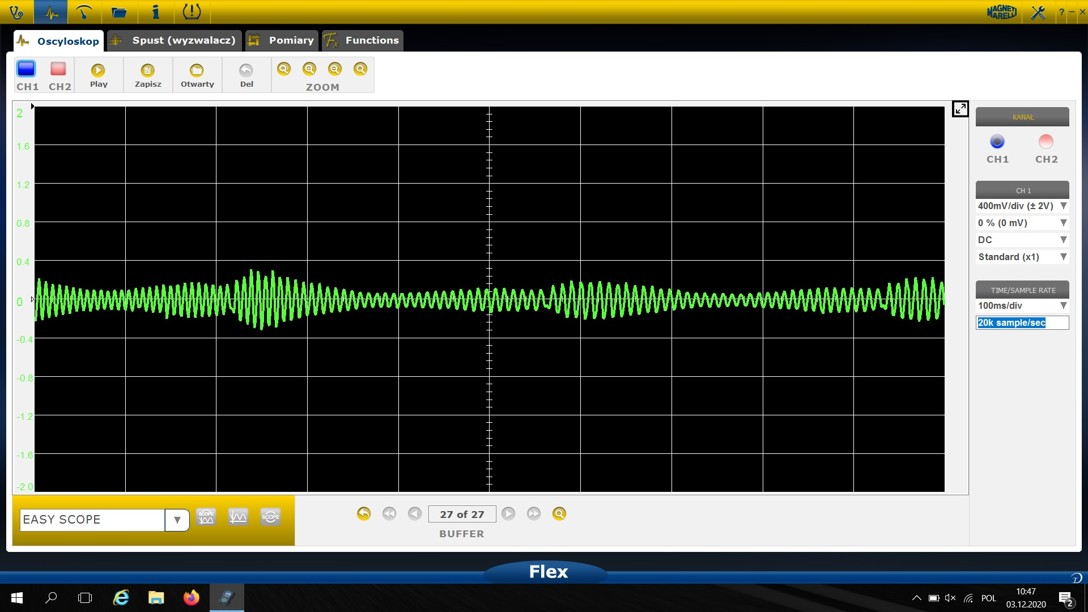Image resolution: width=1088 pixels, height=612 pixels.
Task: Click the magnifier icon beside buffer controls
Action: pos(559,514)
